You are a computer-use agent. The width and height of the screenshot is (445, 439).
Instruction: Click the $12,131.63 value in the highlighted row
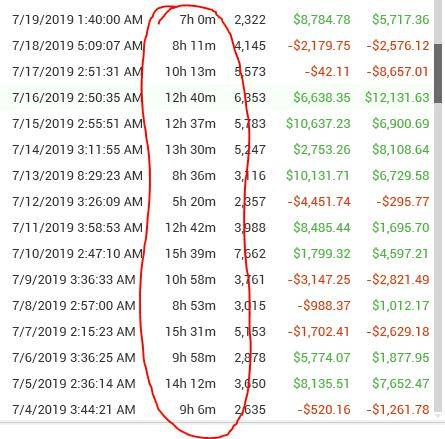point(397,98)
